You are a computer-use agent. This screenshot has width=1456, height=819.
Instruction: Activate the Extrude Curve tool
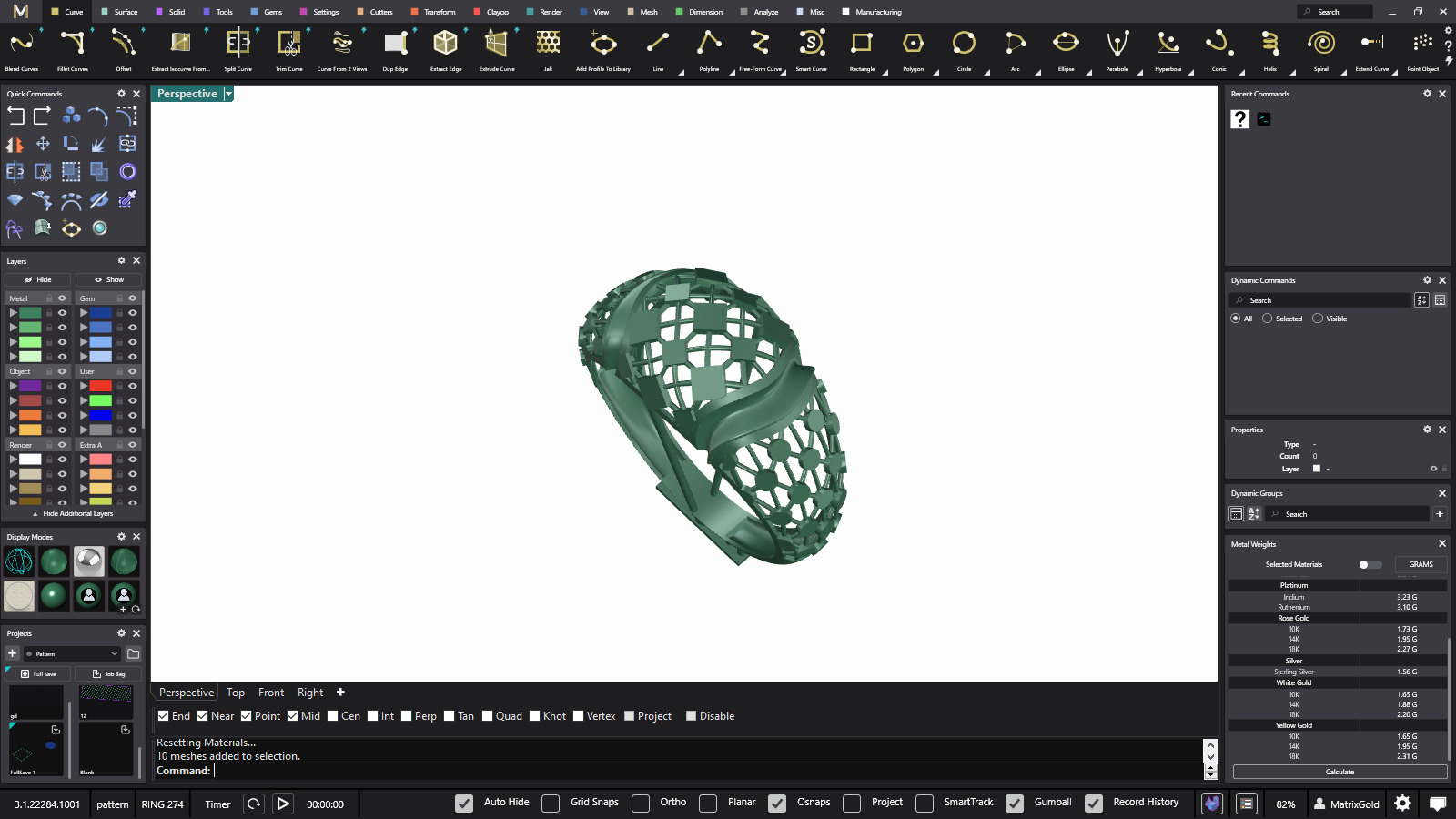tap(497, 49)
